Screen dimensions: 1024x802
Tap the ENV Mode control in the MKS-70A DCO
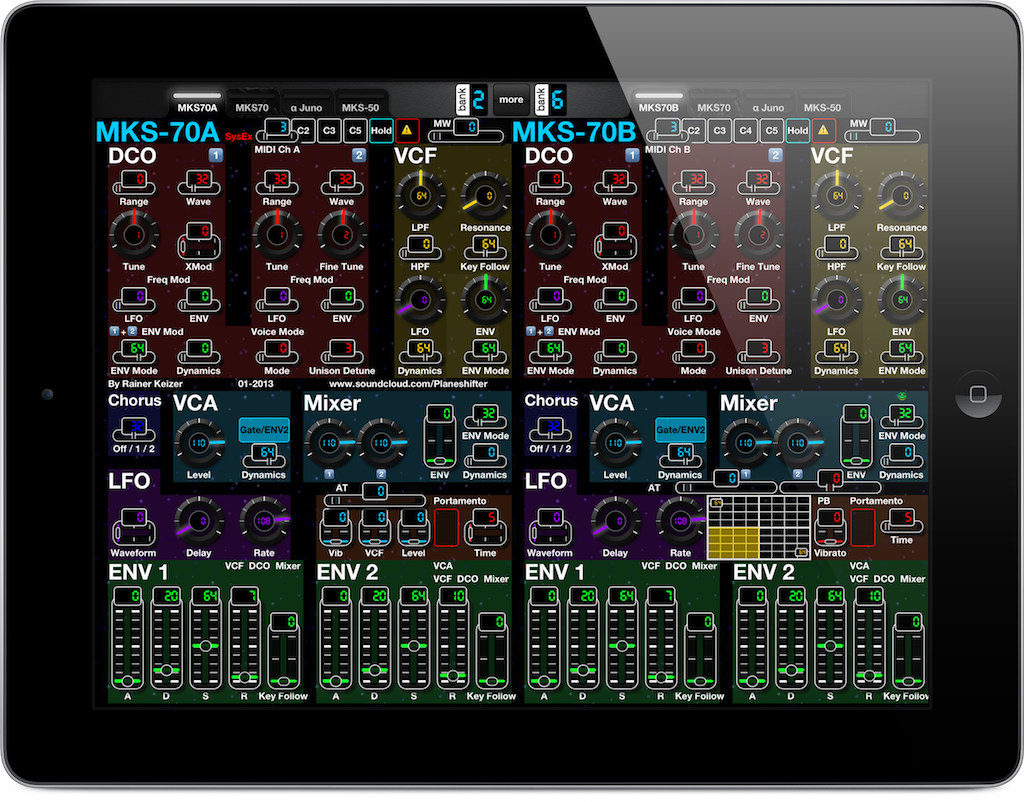point(132,352)
